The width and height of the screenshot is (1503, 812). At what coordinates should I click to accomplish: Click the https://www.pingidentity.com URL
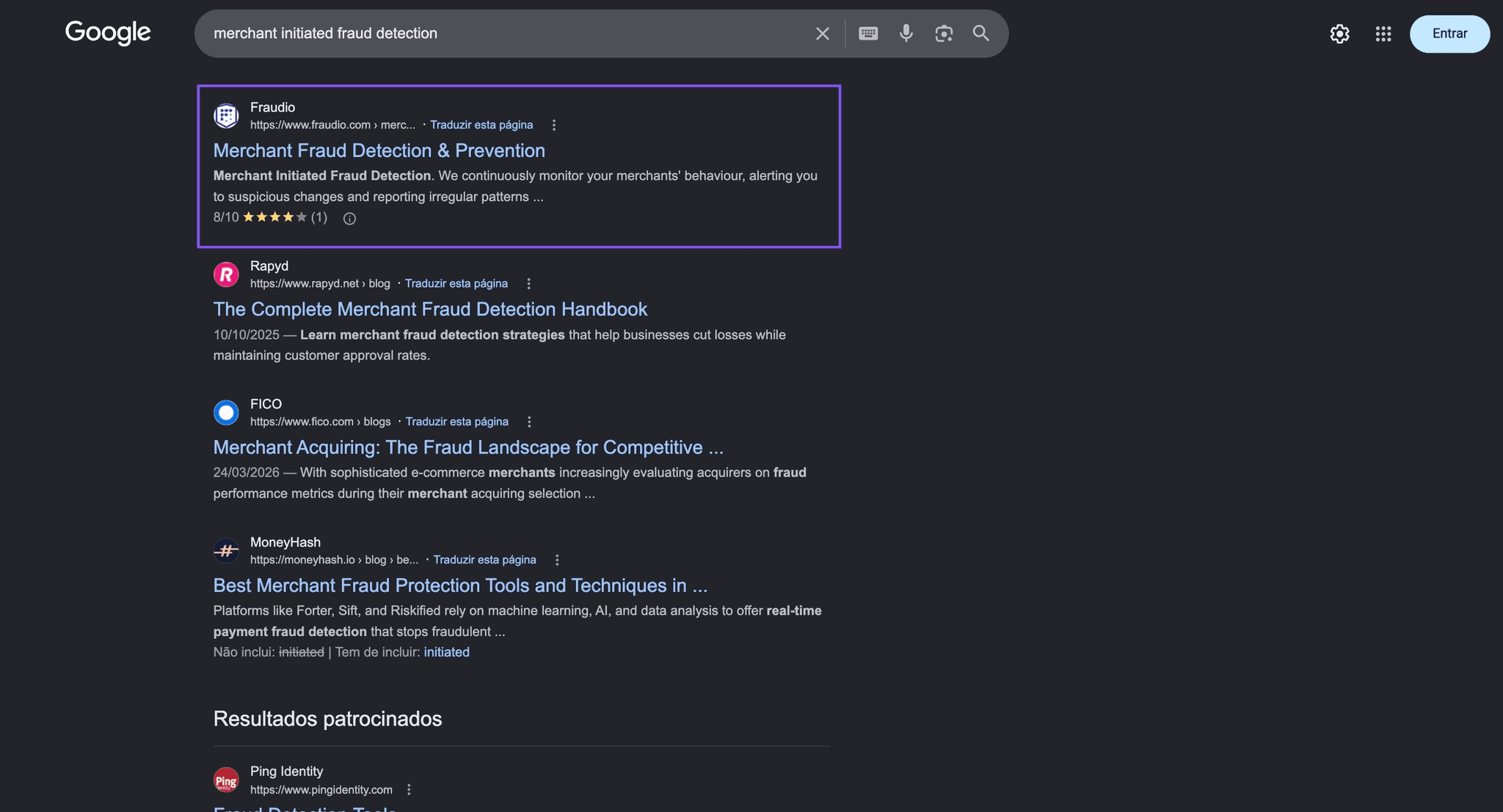[x=321, y=790]
